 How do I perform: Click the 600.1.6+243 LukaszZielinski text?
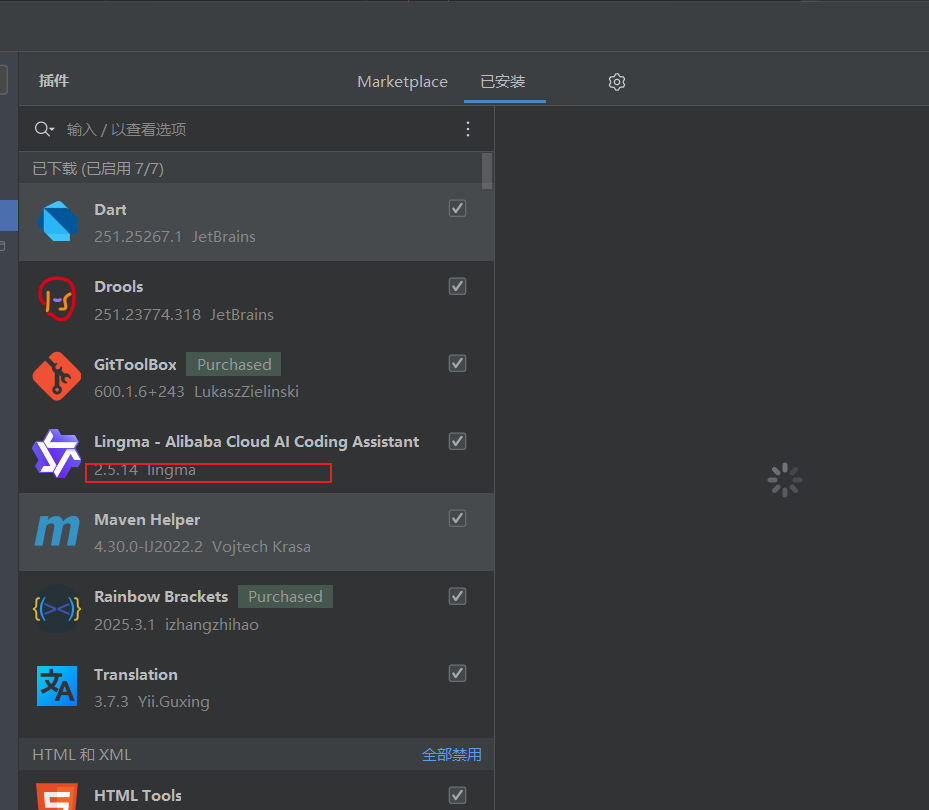click(196, 392)
